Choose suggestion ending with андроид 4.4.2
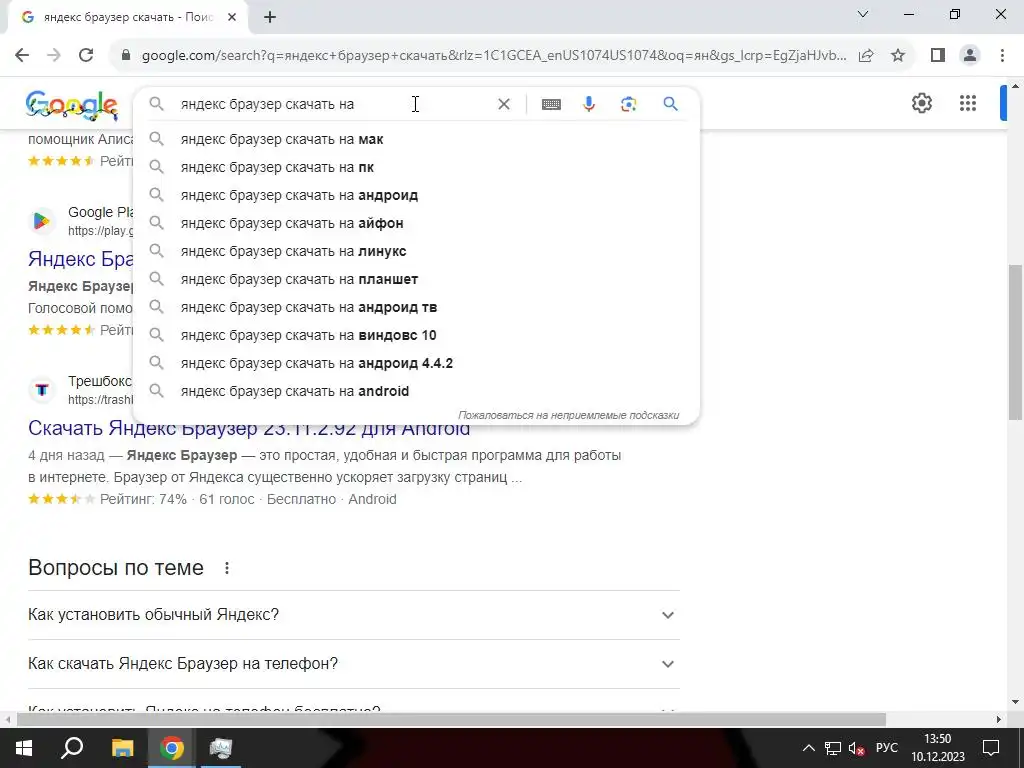This screenshot has height=768, width=1024. pyautogui.click(x=416, y=363)
